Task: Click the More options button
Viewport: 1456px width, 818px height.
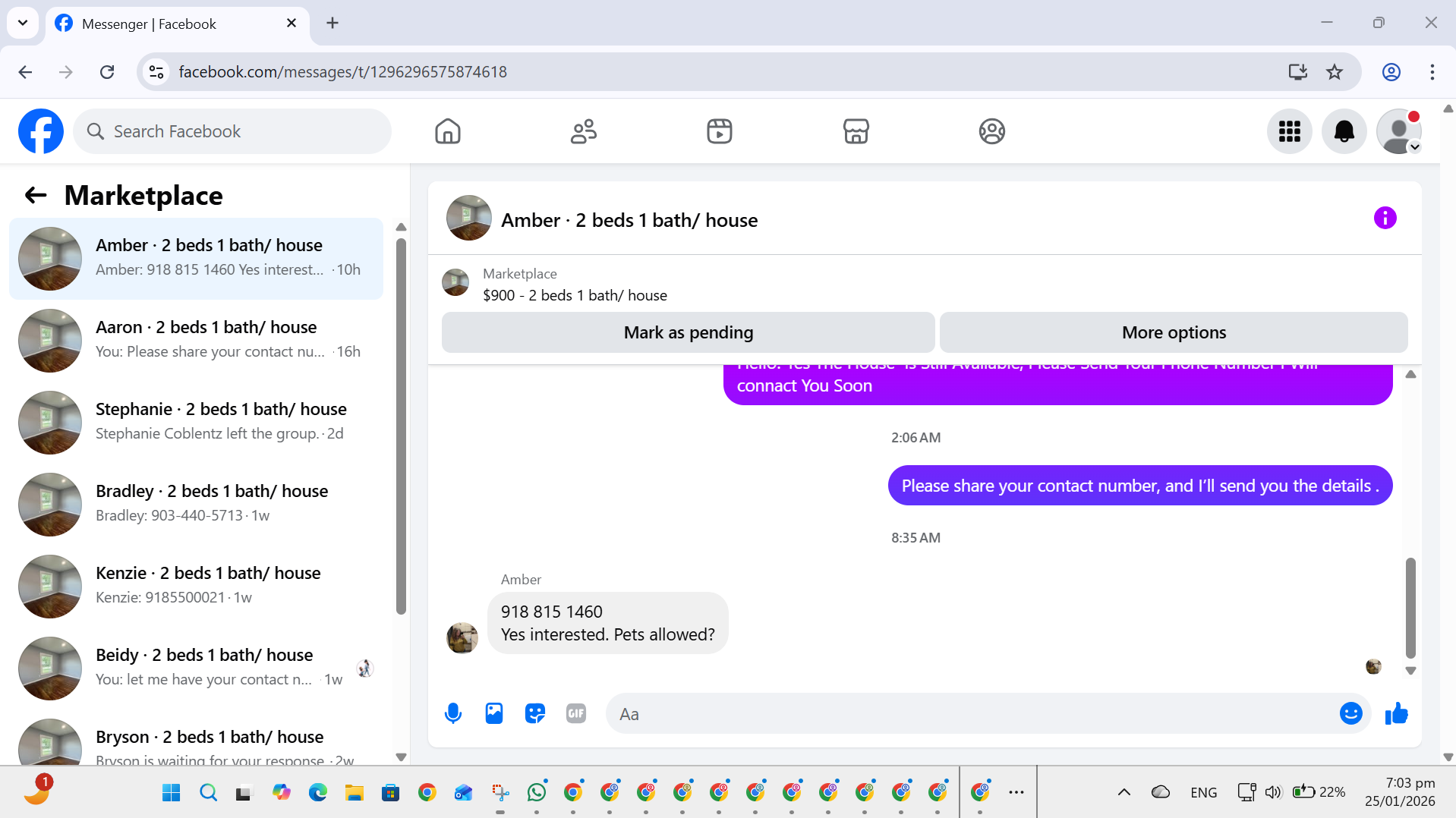Action: pyautogui.click(x=1174, y=332)
